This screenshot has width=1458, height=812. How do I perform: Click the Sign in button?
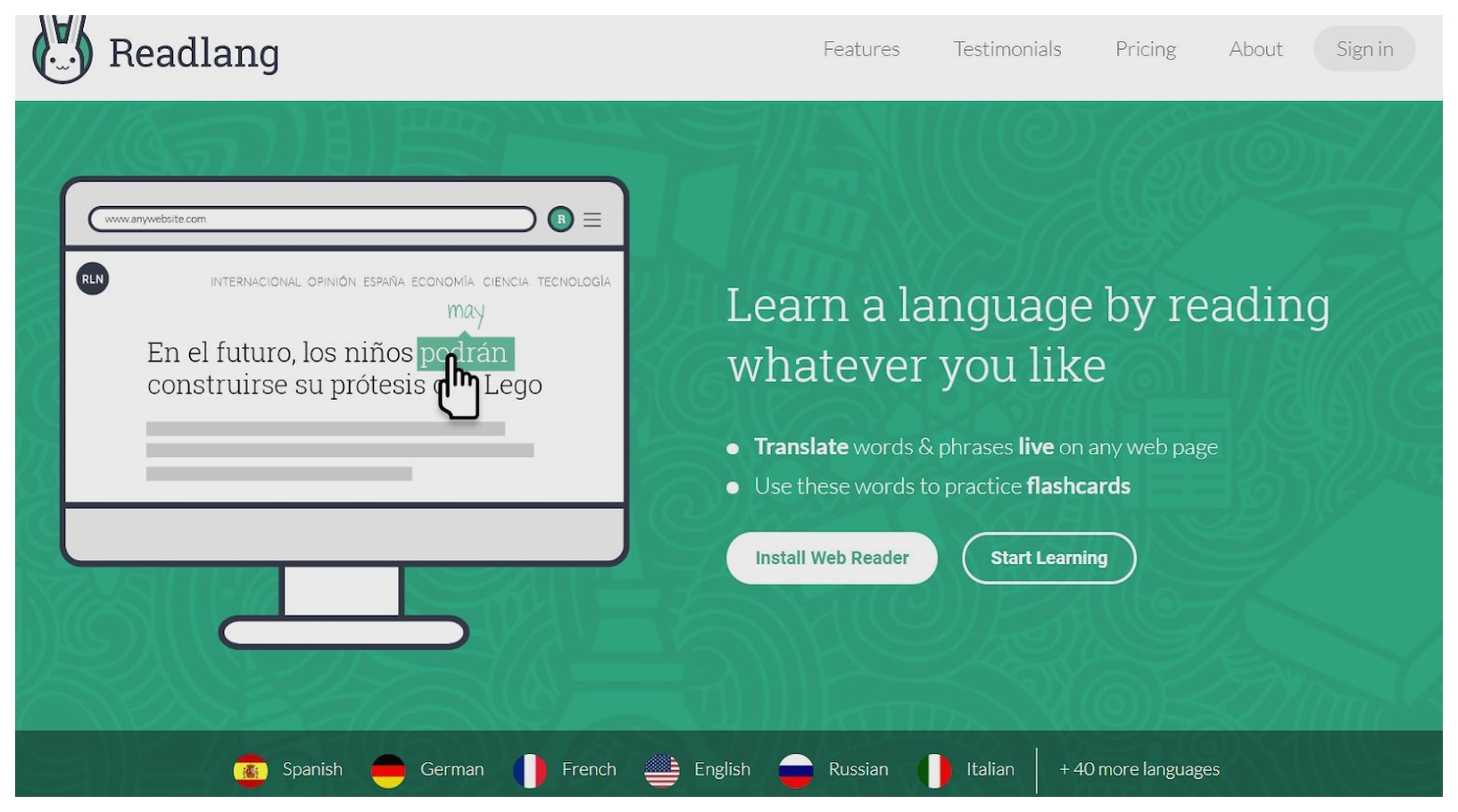coord(1364,49)
